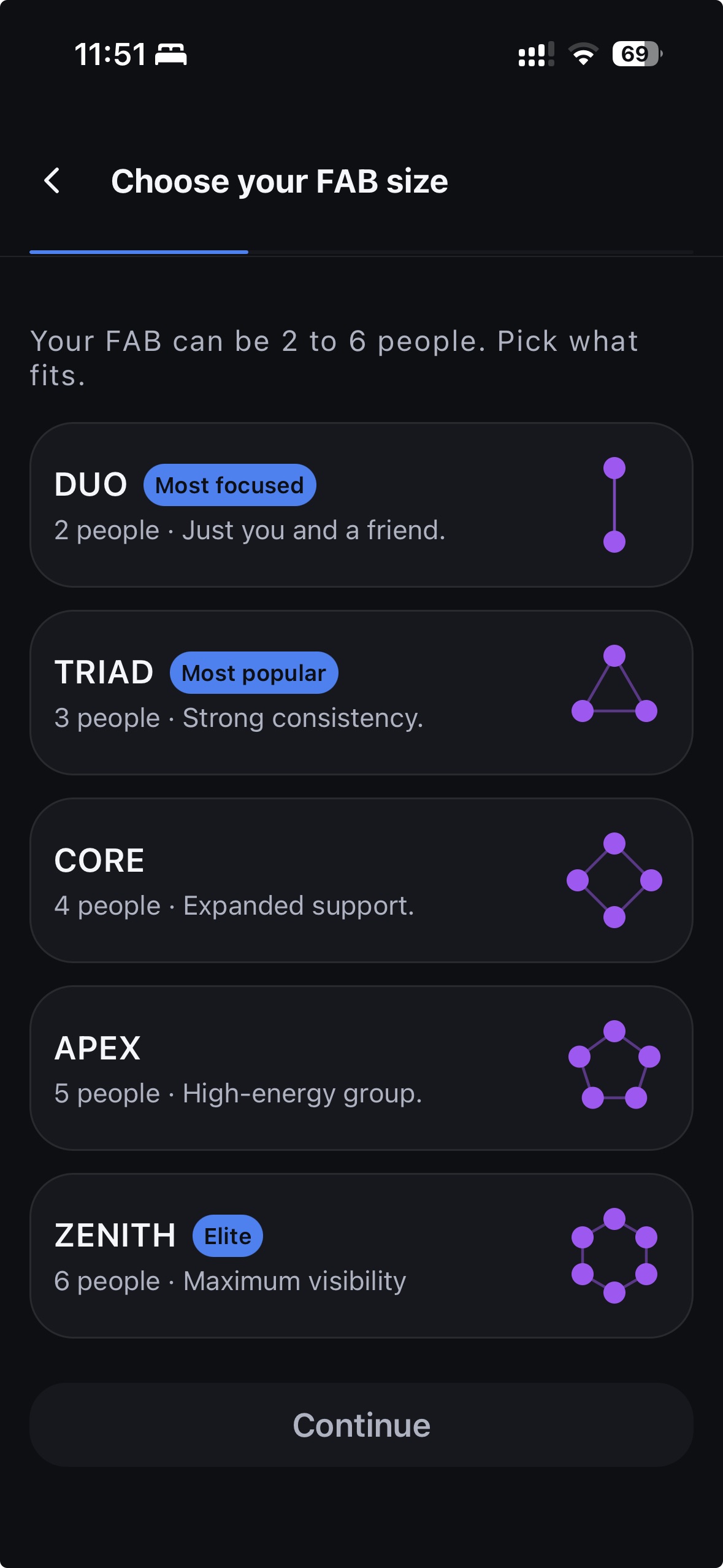Tap the Wi-Fi status icon
This screenshot has width=723, height=1568.
(x=583, y=54)
